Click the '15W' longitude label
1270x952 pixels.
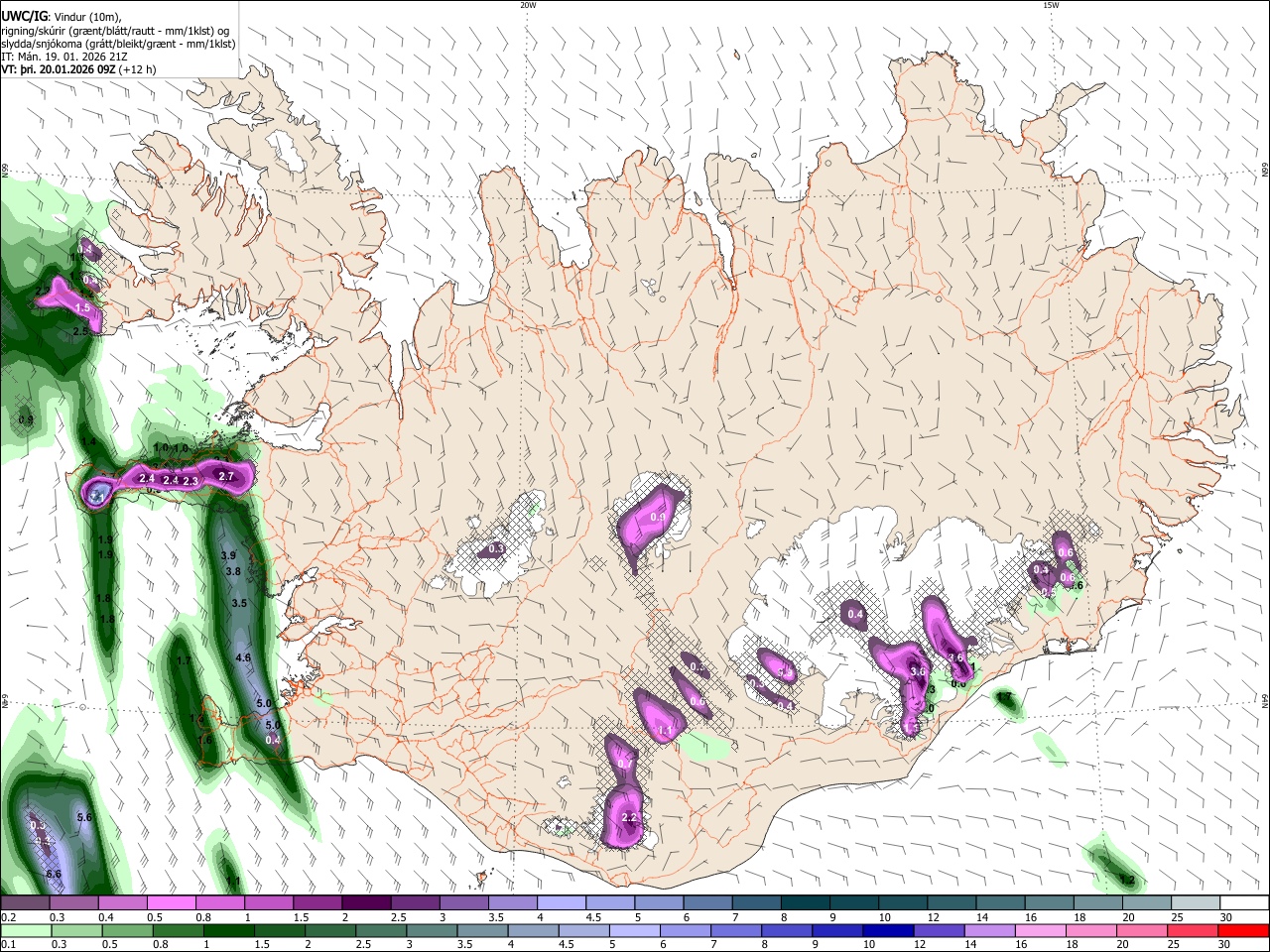pos(1051,5)
